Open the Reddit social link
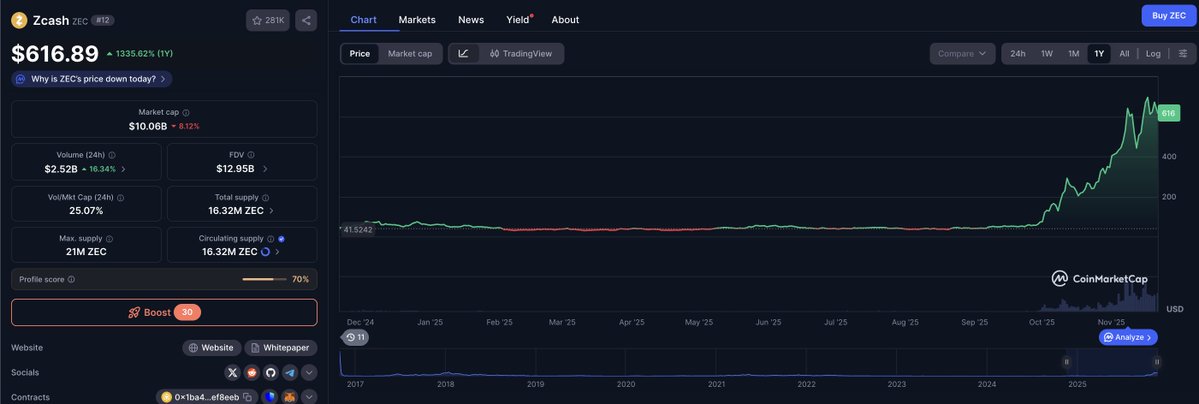 pos(252,373)
